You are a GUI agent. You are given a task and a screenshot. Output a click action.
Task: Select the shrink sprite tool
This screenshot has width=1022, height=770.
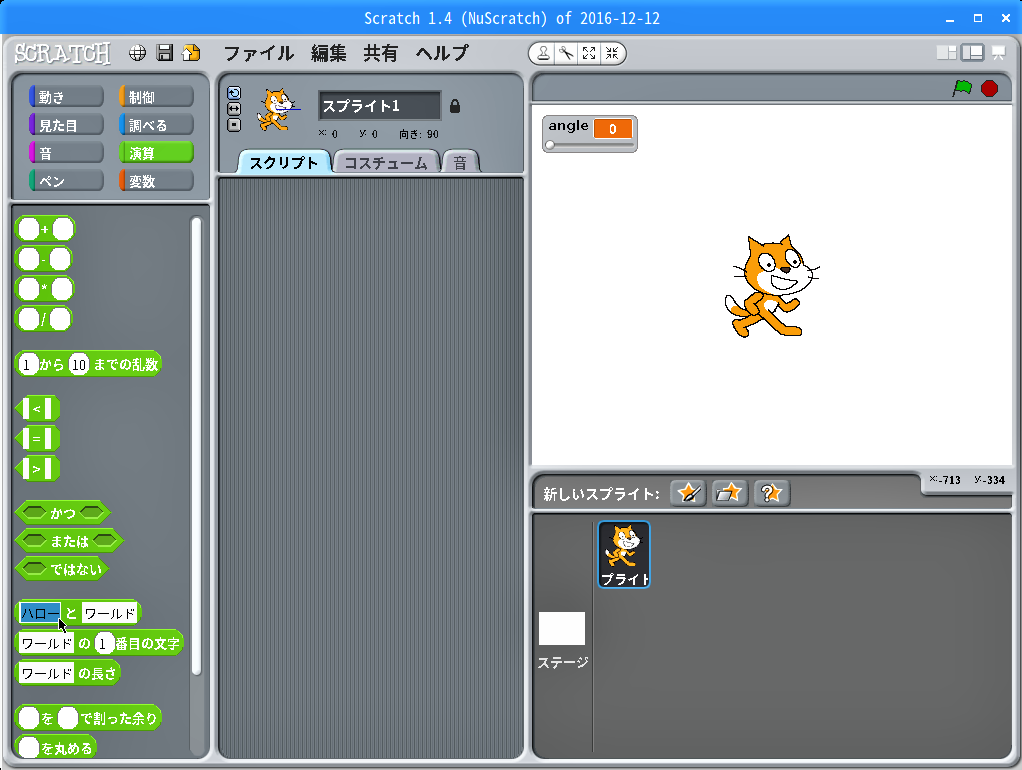coord(611,53)
